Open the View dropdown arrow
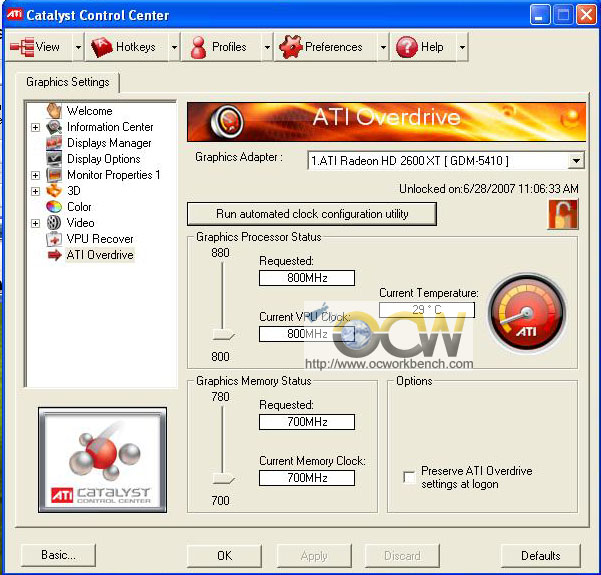 [x=78, y=47]
